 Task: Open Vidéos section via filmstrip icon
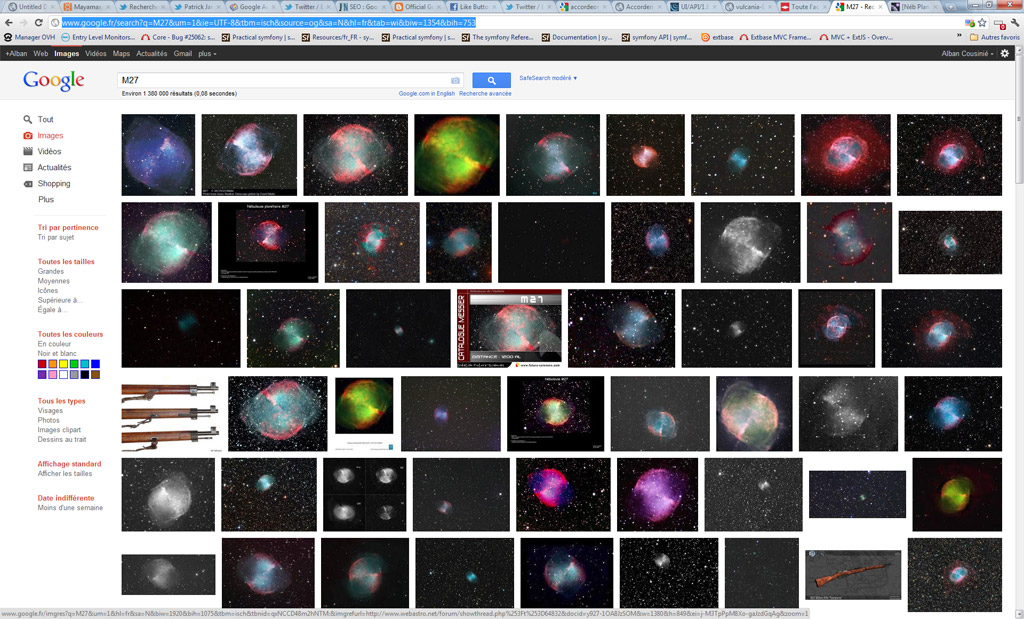click(x=26, y=151)
